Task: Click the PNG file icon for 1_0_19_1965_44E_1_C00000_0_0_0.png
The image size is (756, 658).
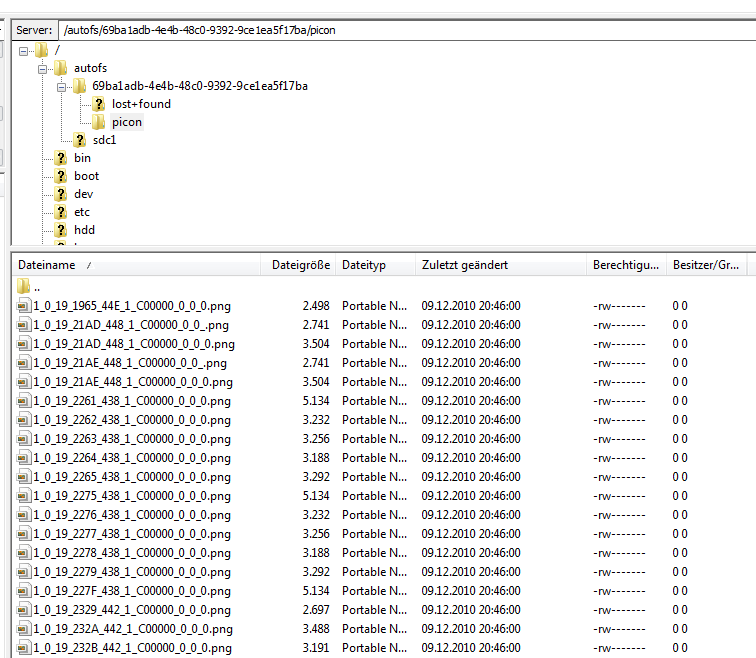Action: click(24, 306)
